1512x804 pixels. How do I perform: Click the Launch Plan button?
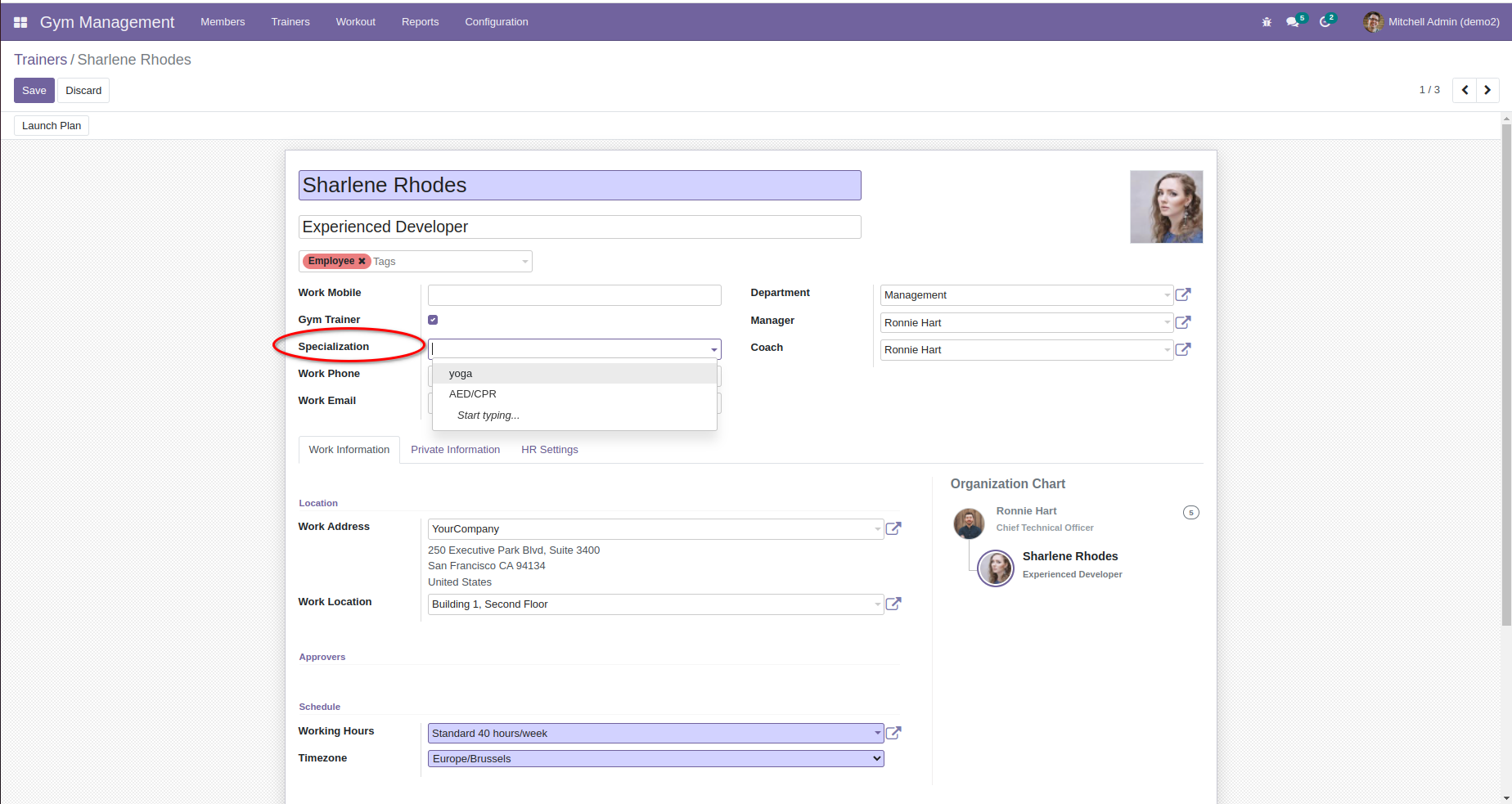coord(52,125)
